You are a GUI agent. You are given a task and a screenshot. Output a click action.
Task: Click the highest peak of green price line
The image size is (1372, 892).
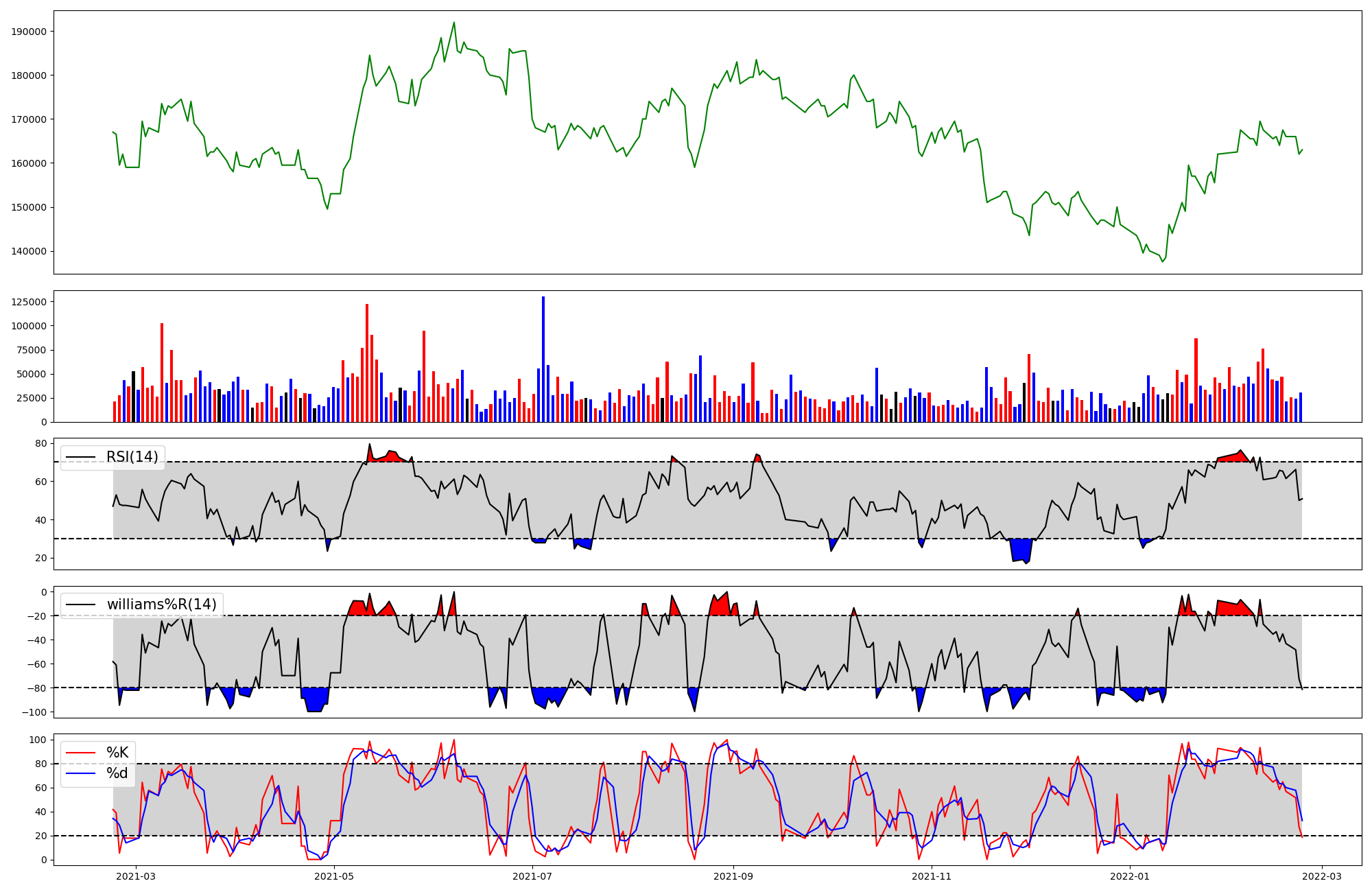[x=453, y=23]
